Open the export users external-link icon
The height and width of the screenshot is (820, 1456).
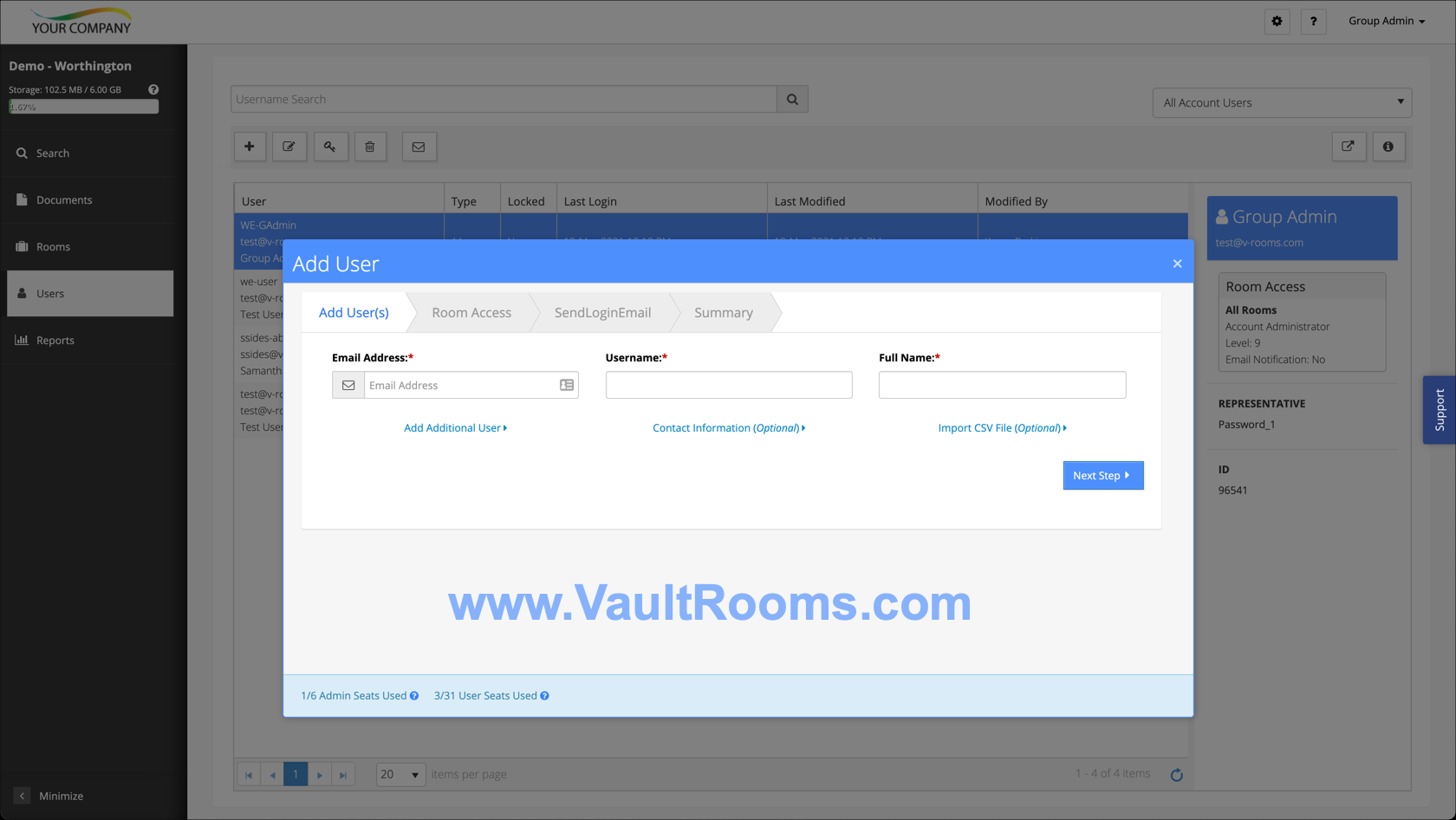click(x=1349, y=146)
